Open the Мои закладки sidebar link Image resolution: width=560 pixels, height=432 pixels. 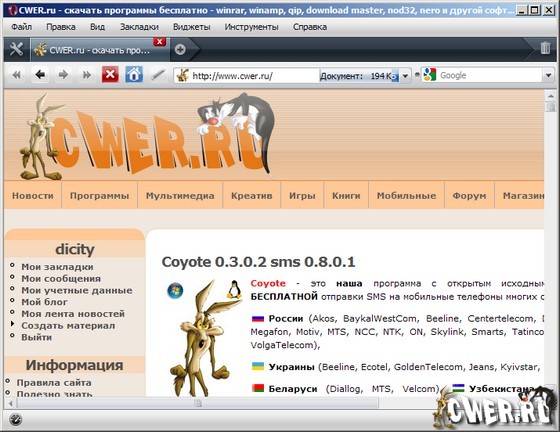point(58,267)
